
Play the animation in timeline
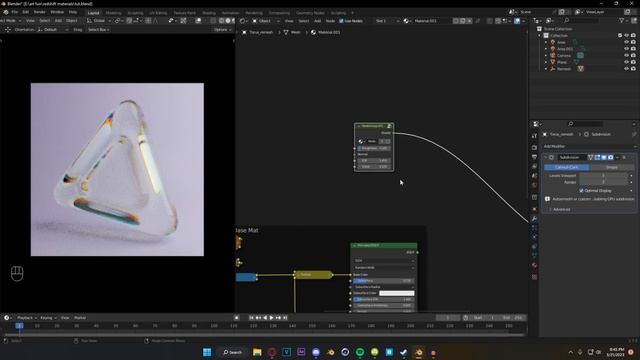pos(271,318)
